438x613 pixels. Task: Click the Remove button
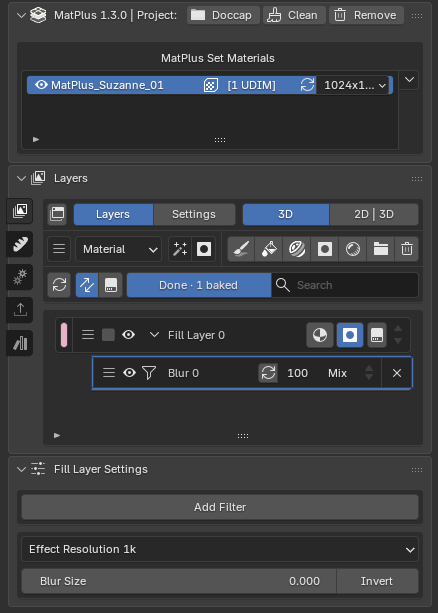pos(366,15)
